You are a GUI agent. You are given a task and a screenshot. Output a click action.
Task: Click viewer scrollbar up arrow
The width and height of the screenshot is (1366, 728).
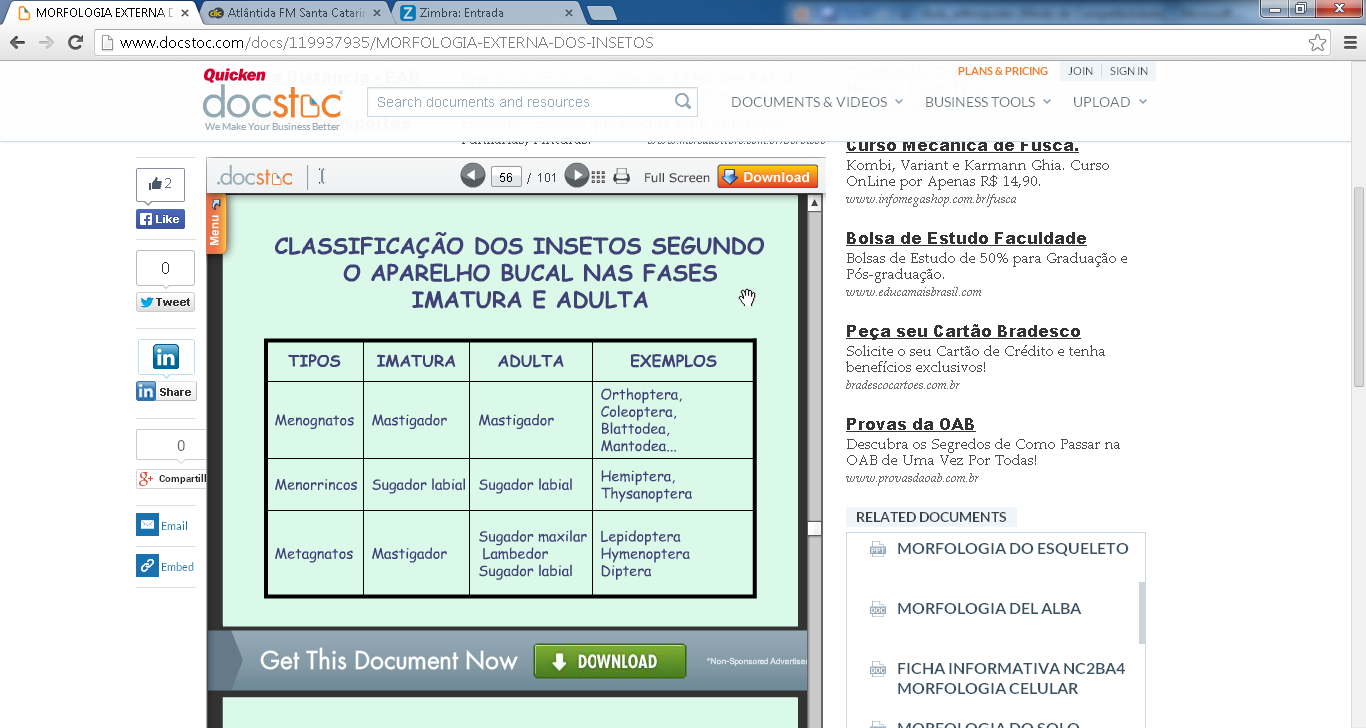815,203
